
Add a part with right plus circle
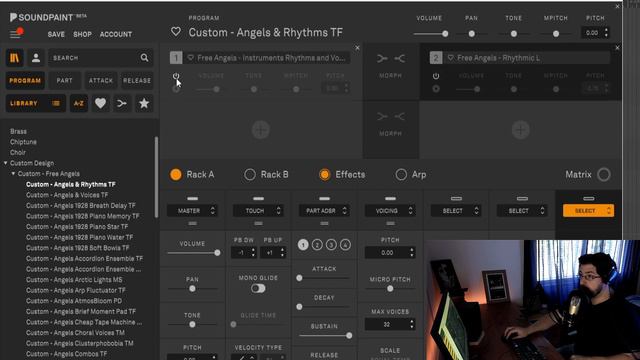pos(521,130)
